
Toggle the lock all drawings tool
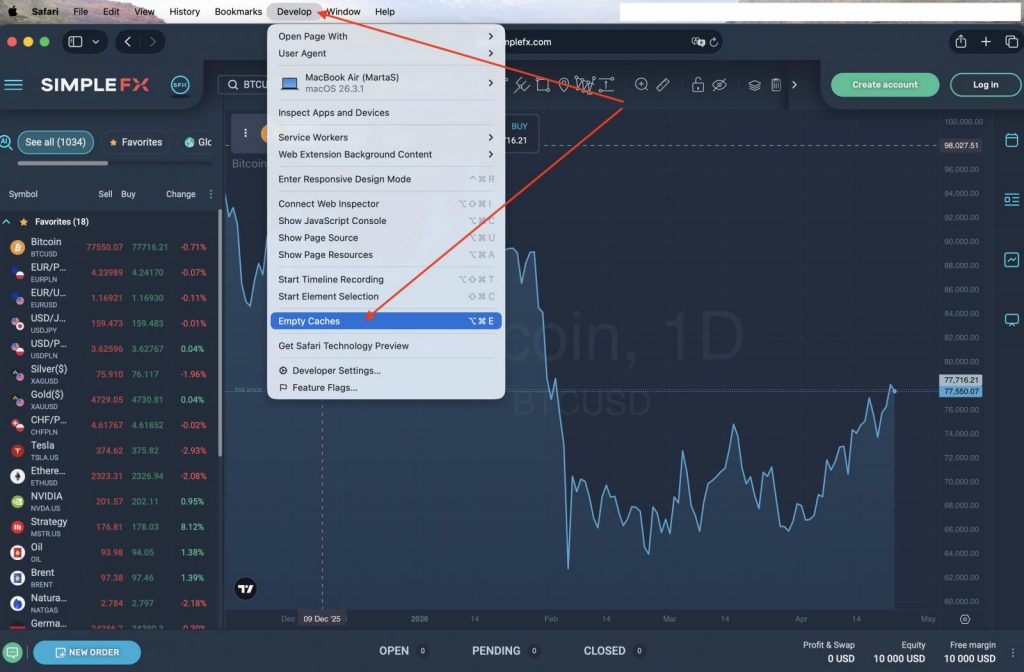(697, 85)
